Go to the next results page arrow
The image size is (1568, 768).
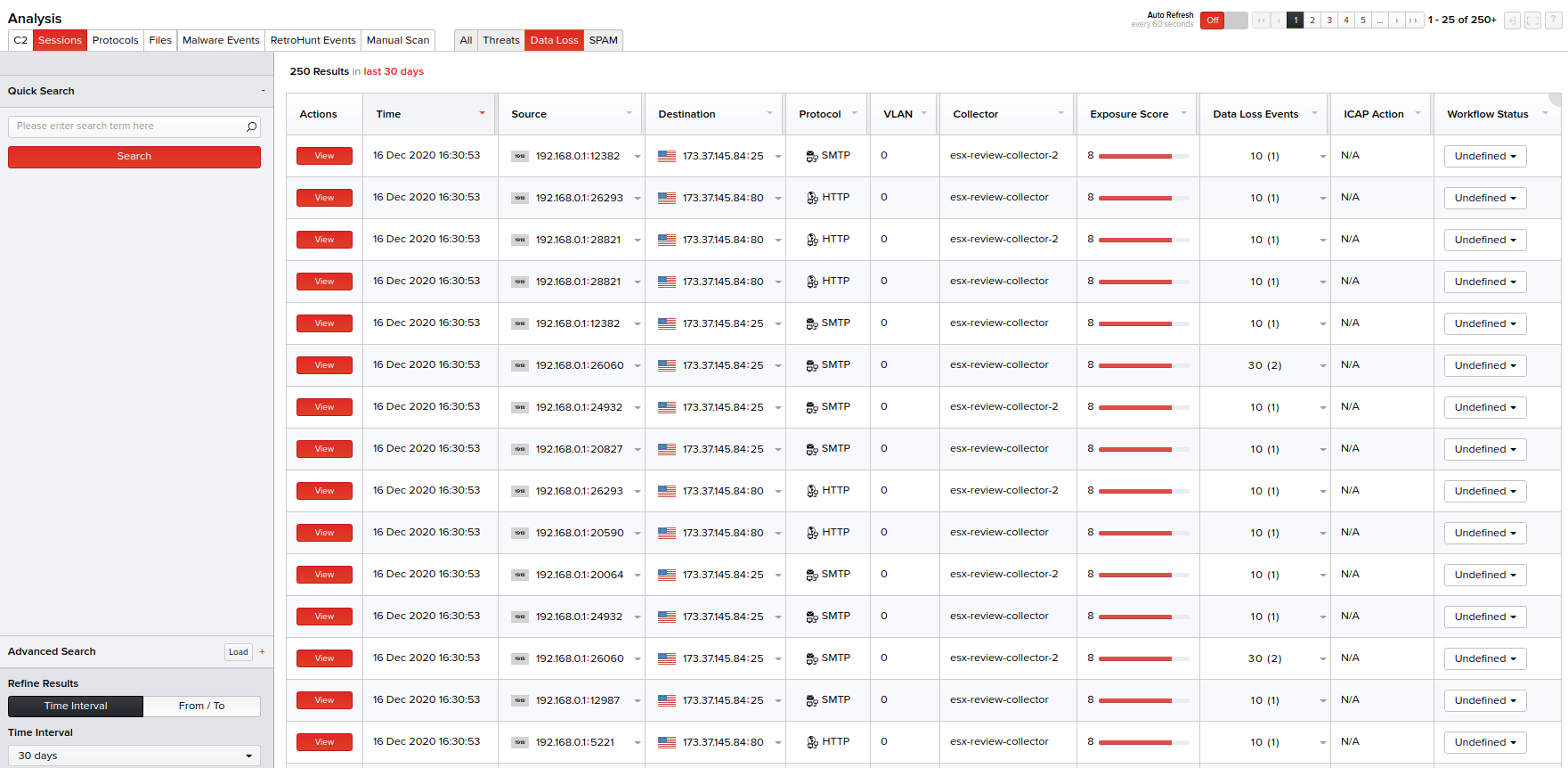(1397, 20)
